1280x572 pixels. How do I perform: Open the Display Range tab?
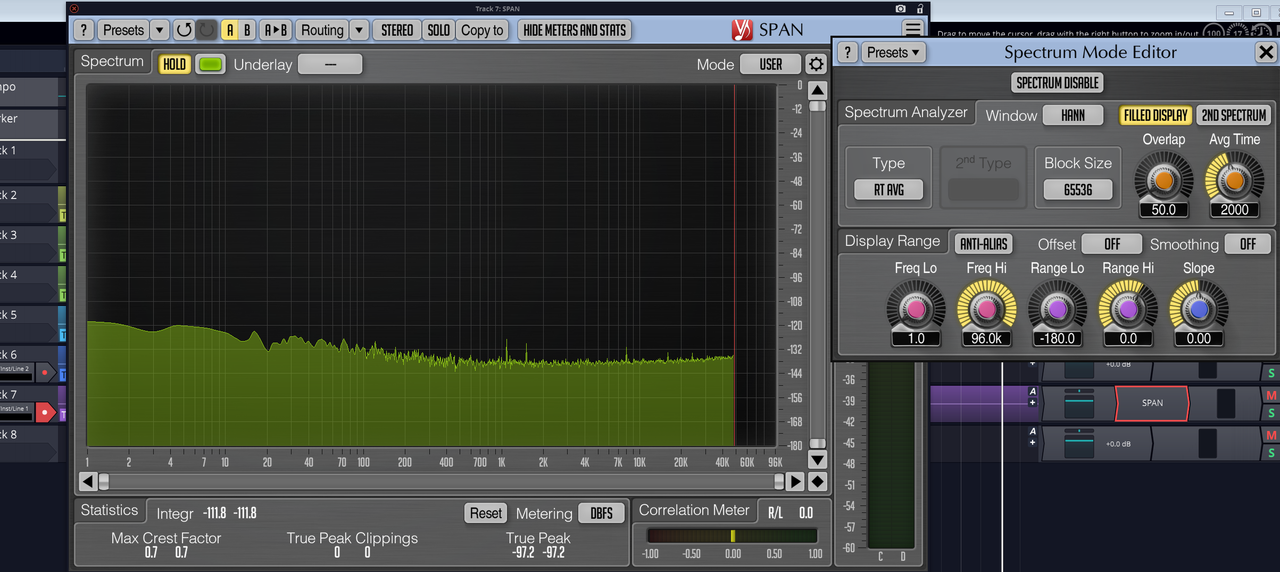(x=892, y=241)
